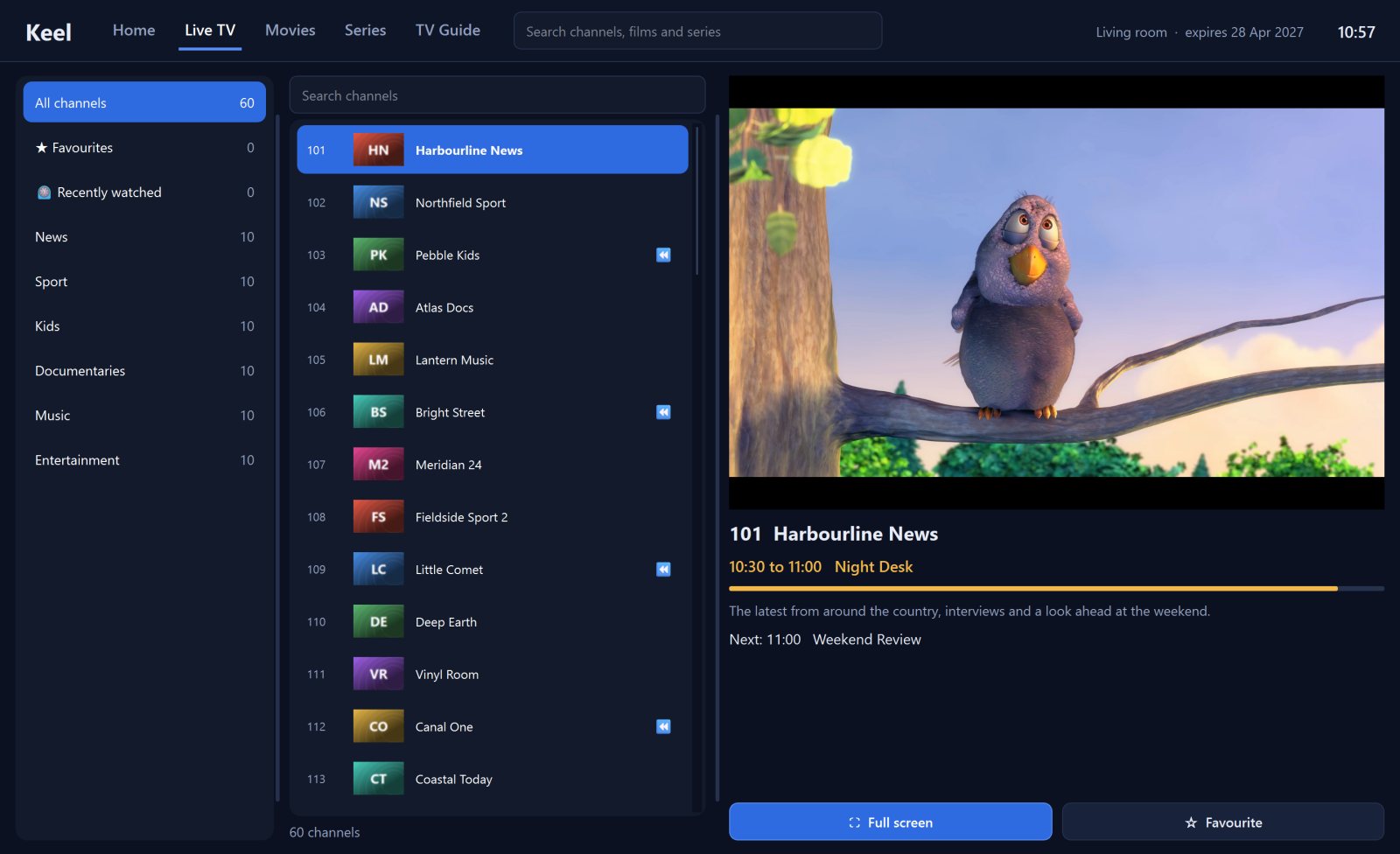Open the Home tab
The width and height of the screenshot is (1400, 854).
pyautogui.click(x=134, y=31)
